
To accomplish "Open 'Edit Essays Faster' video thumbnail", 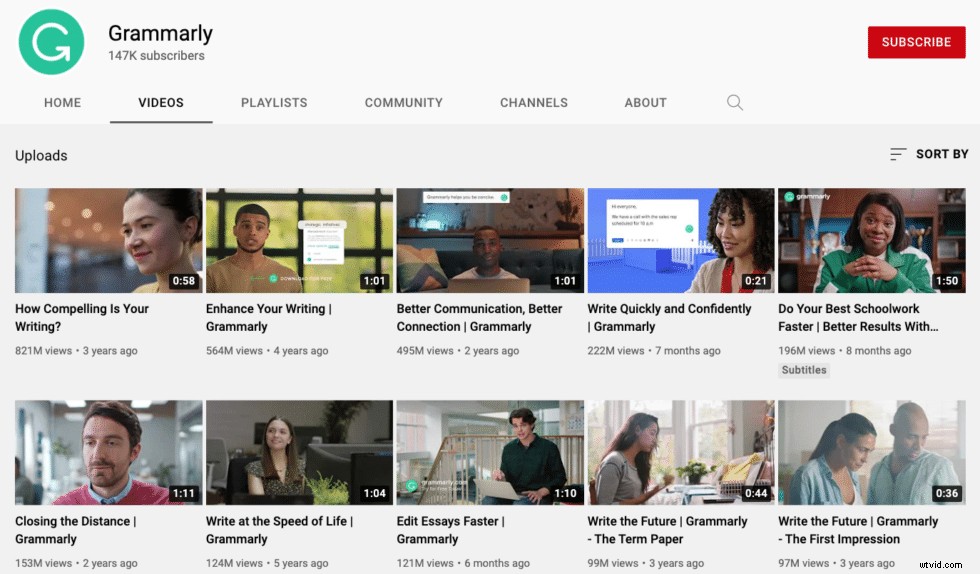I will point(490,453).
